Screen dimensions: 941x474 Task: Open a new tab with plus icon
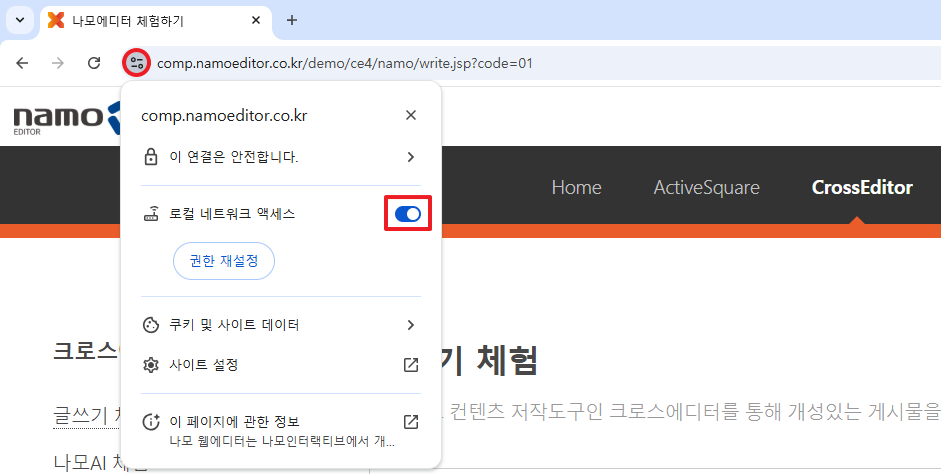pos(292,20)
